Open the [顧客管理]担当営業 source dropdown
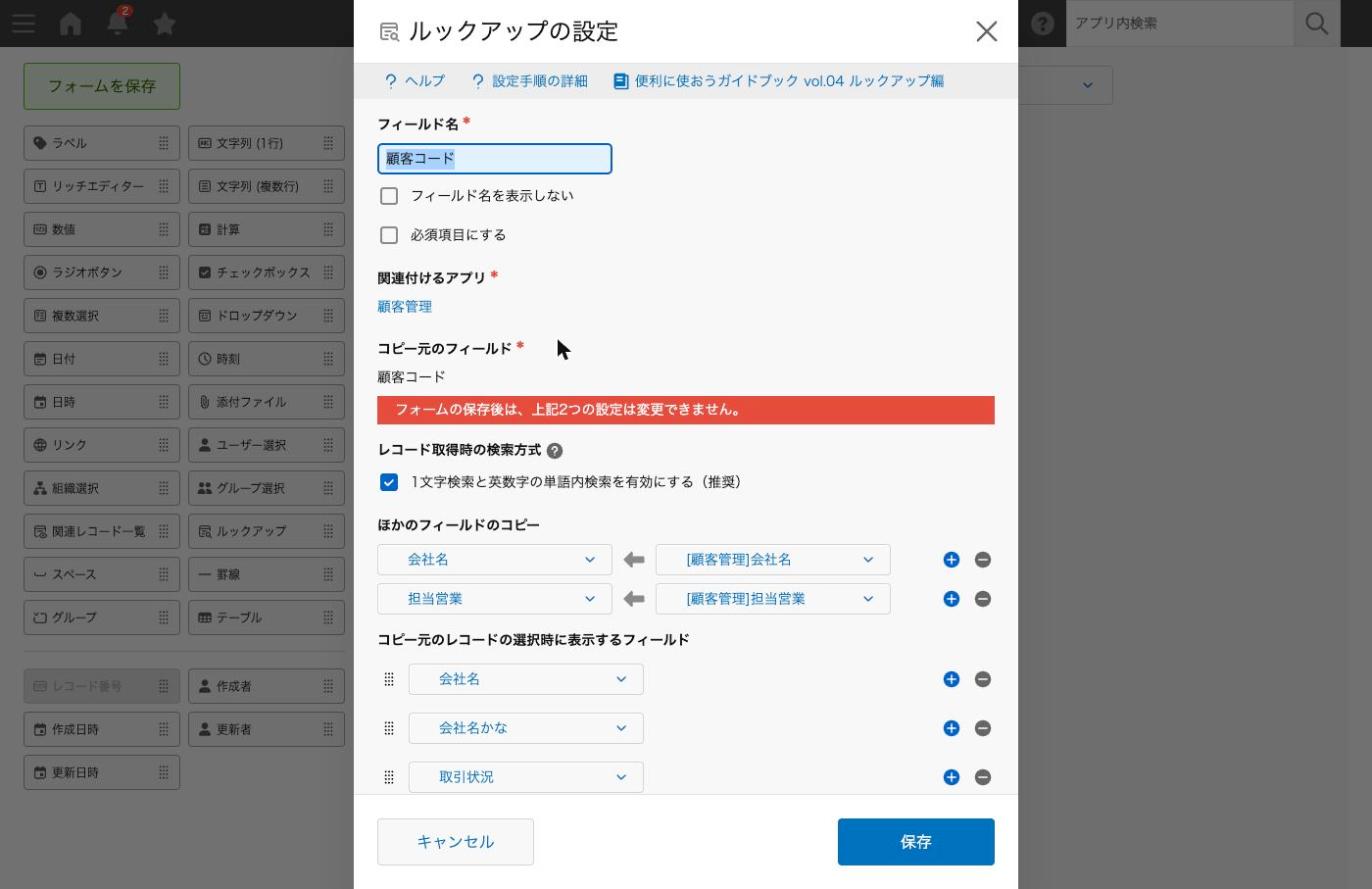Viewport: 1372px width, 889px height. pos(773,599)
